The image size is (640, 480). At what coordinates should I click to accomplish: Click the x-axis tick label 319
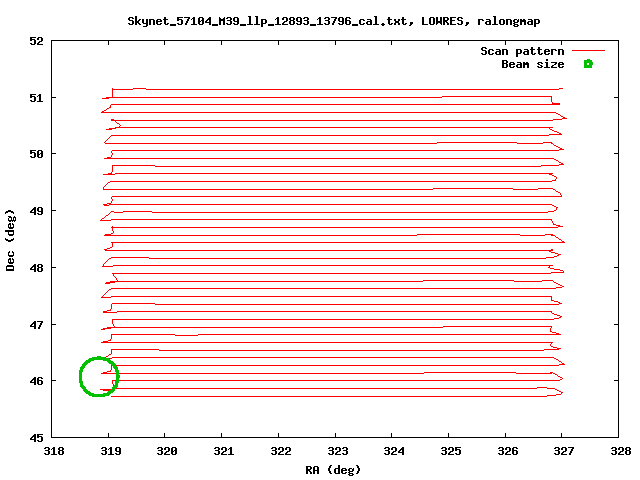pos(111,451)
